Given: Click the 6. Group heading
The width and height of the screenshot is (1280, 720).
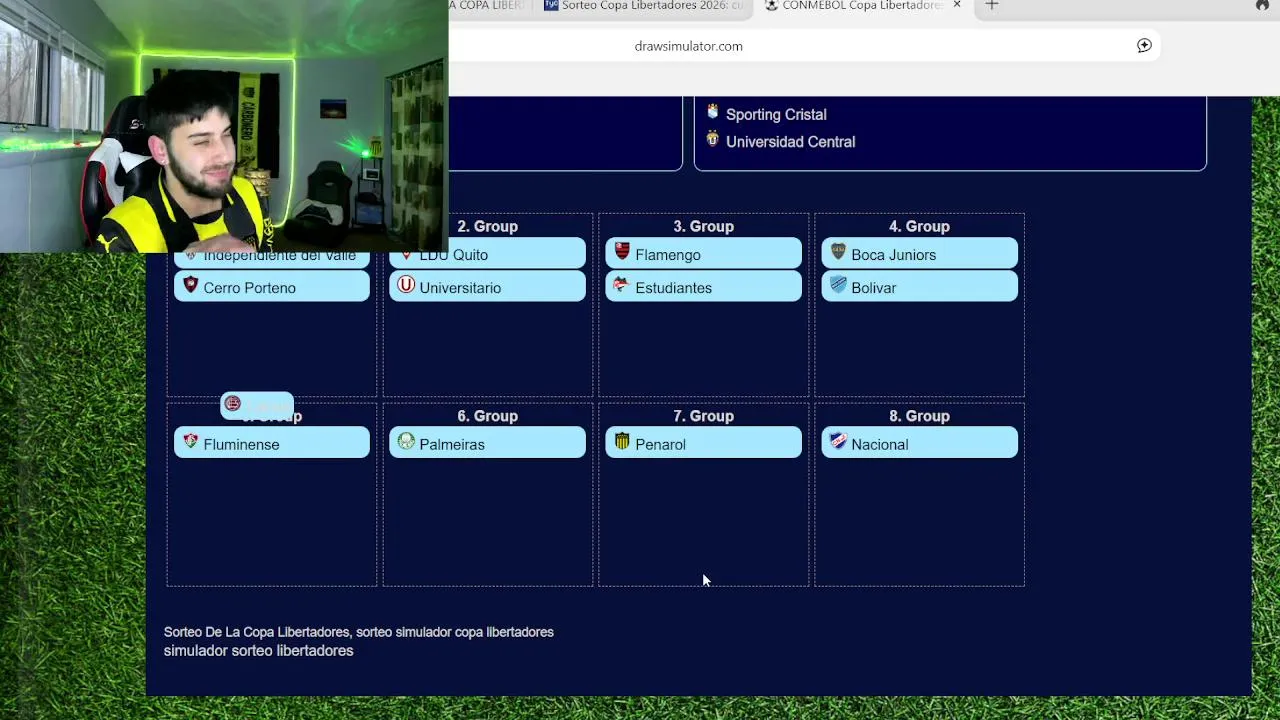Looking at the screenshot, I should point(487,416).
